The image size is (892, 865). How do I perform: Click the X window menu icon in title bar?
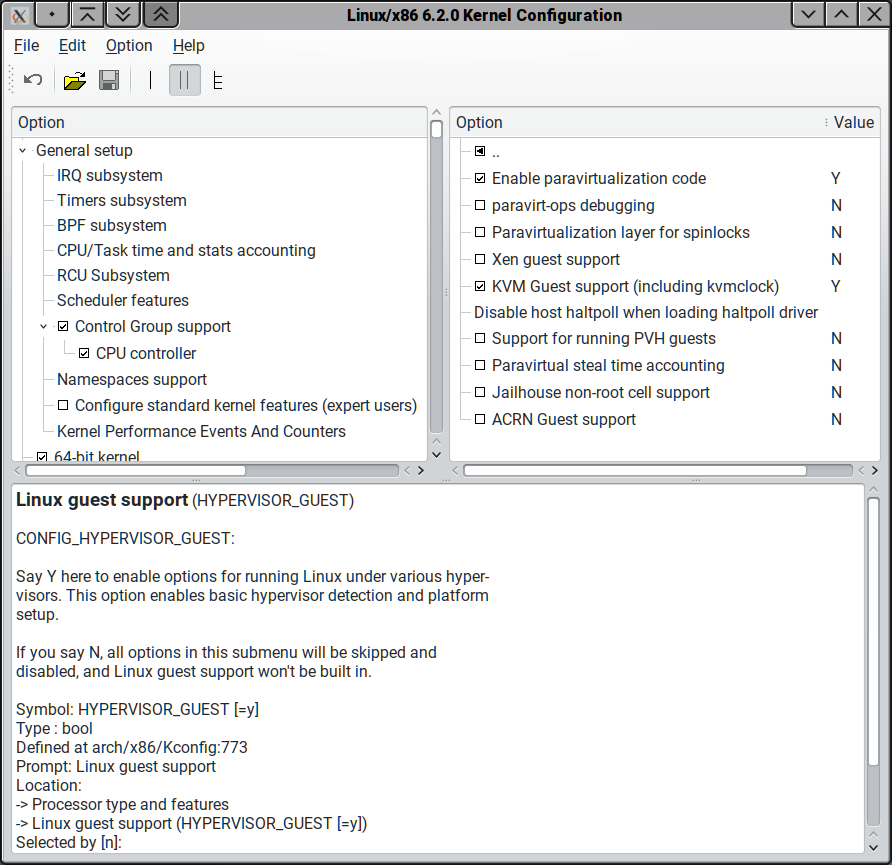(17, 15)
